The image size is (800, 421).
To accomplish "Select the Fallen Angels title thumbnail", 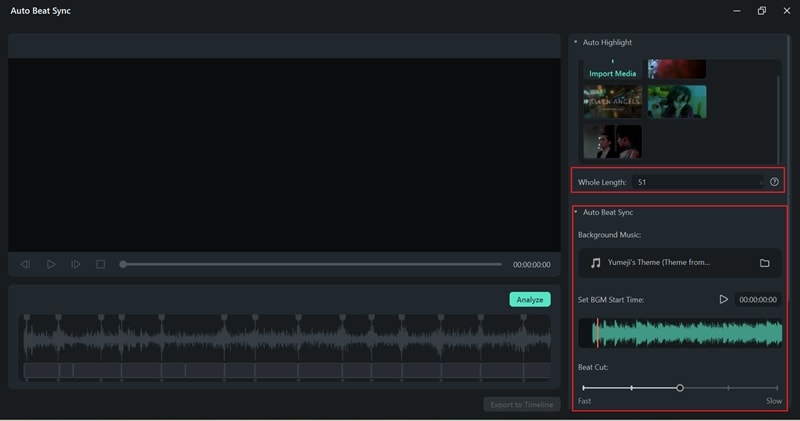I will tap(612, 102).
